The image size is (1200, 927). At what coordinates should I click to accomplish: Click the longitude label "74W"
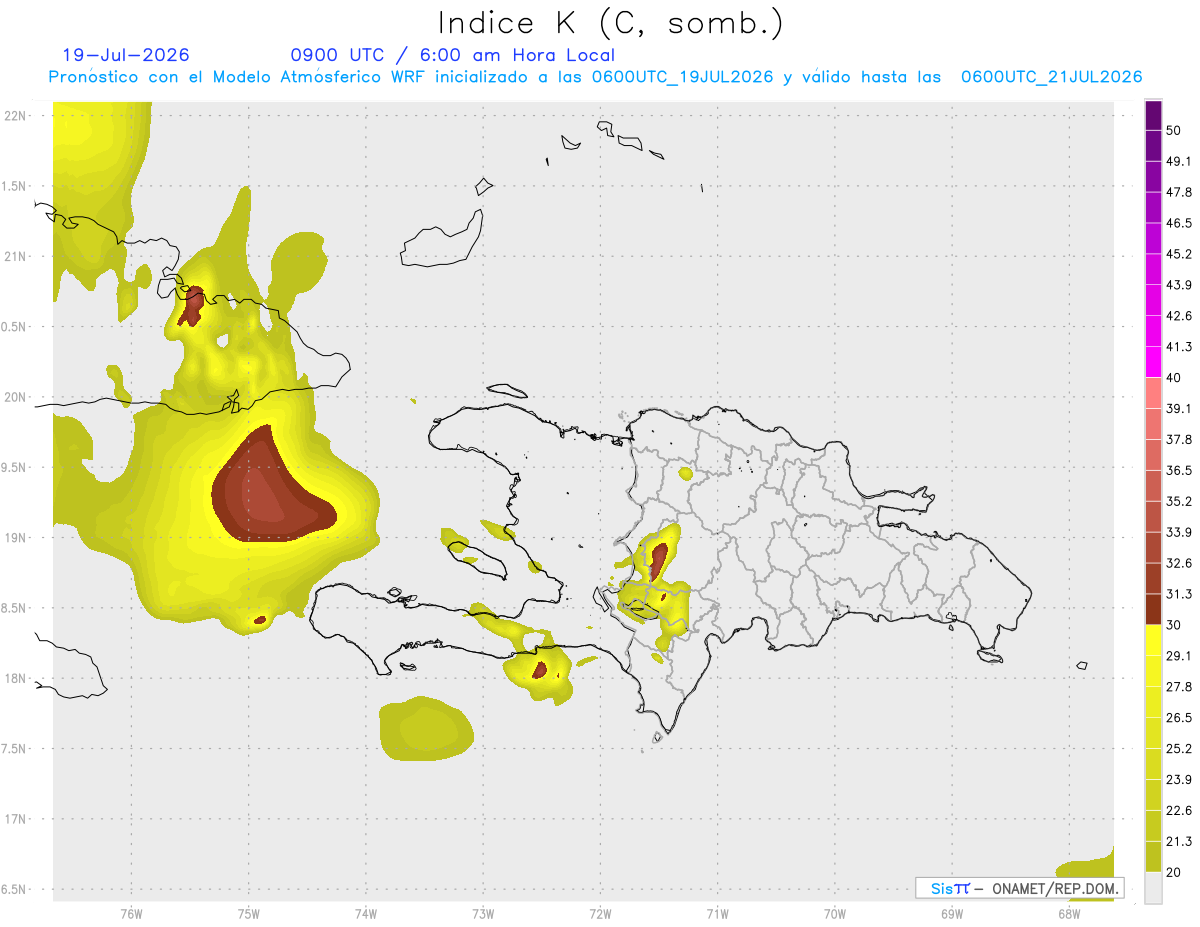[x=366, y=913]
